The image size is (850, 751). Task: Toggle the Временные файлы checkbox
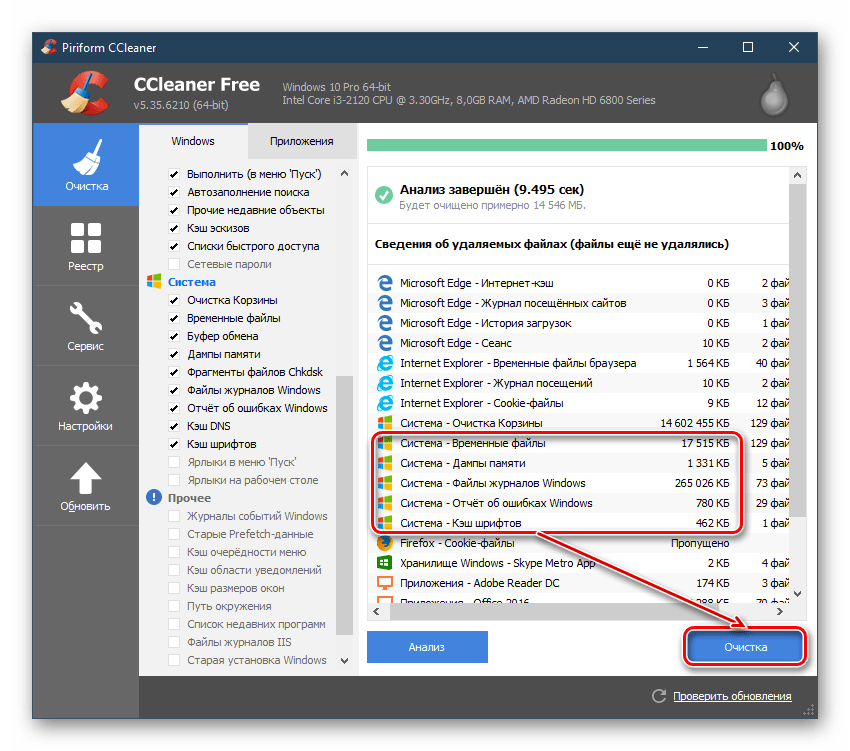(175, 318)
